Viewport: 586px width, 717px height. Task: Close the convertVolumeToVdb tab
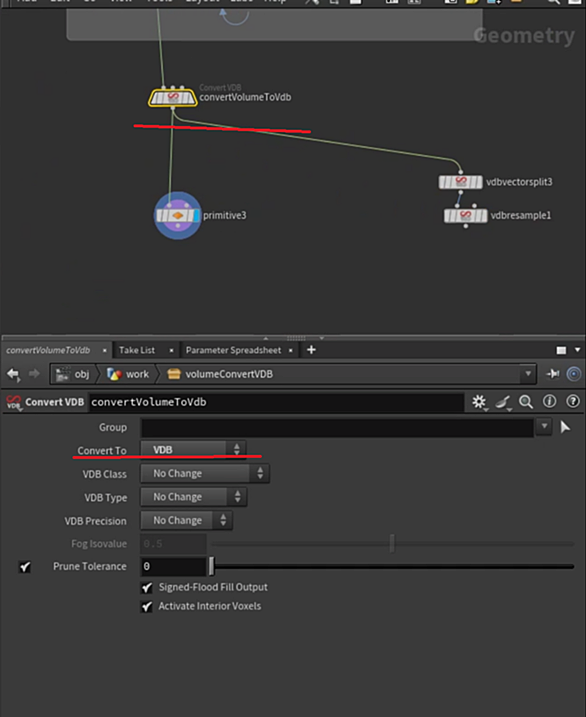105,350
